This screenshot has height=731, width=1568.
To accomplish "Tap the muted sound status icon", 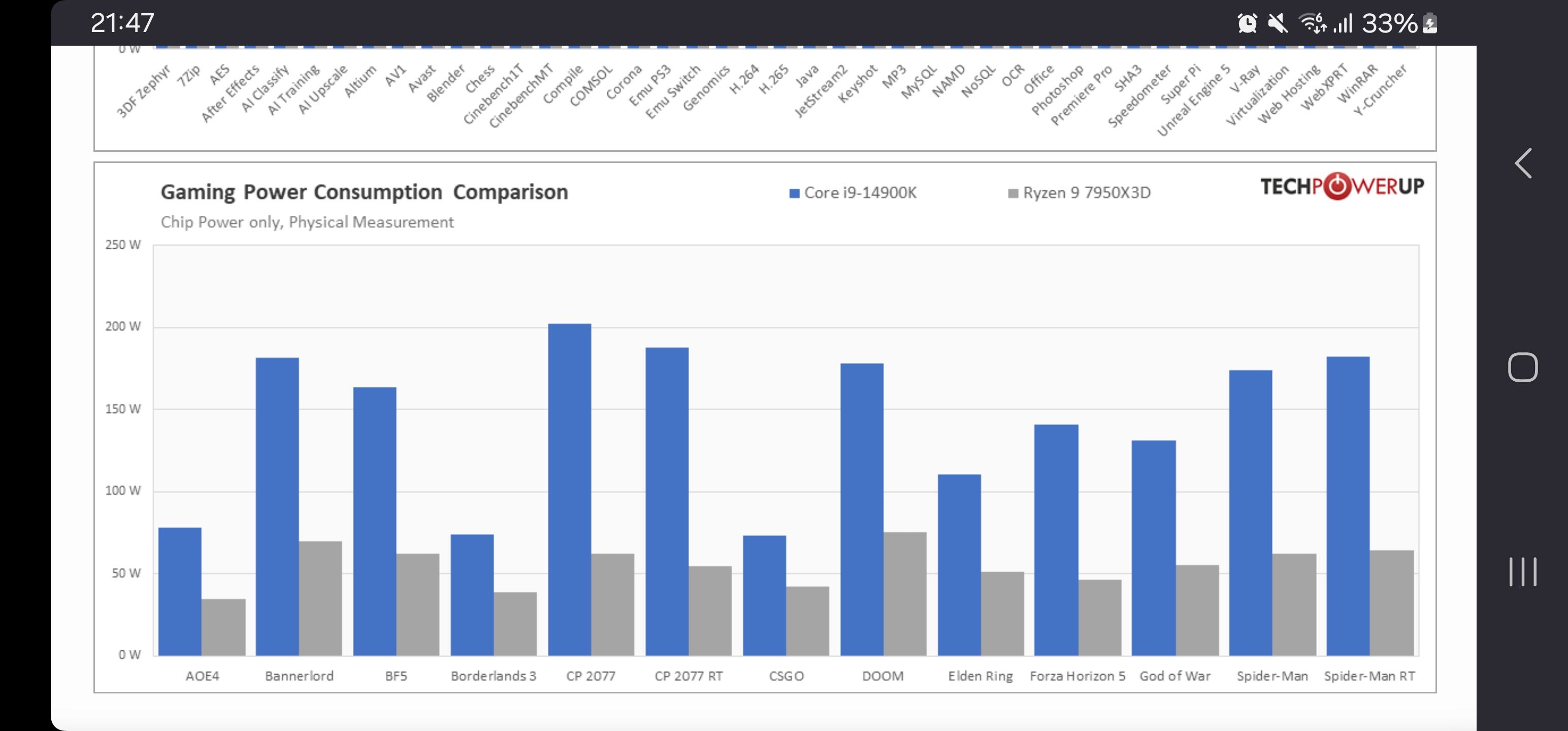I will 1278,24.
